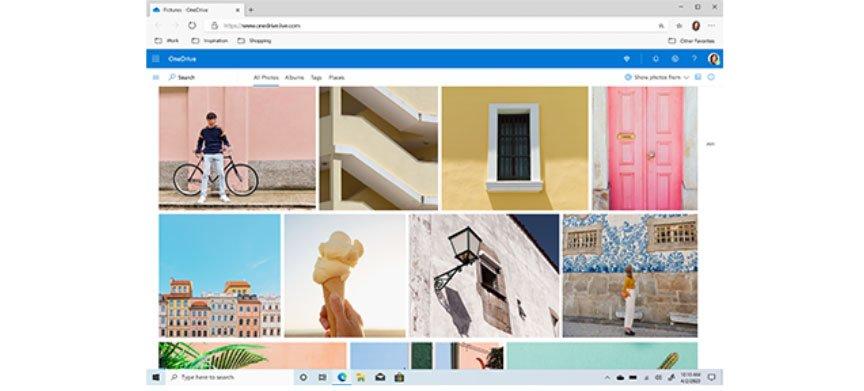The width and height of the screenshot is (864, 391).
Task: Open the Action Center notifications
Action: click(x=711, y=377)
